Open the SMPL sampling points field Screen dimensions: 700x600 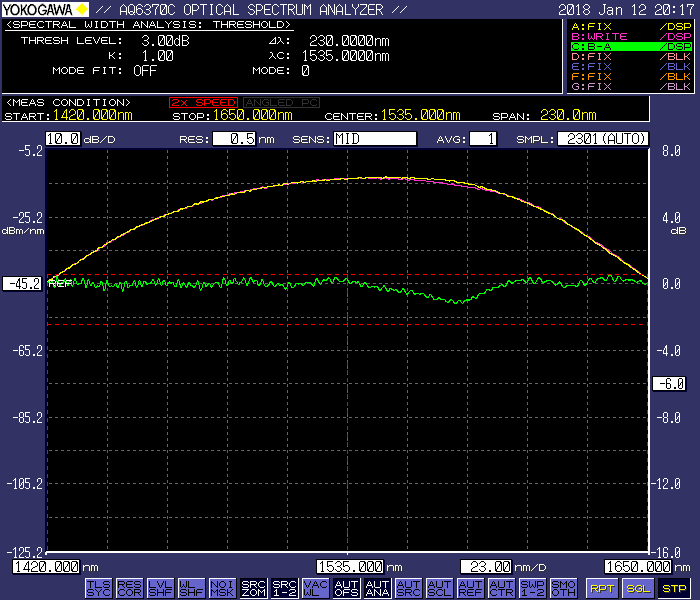pyautogui.click(x=602, y=139)
